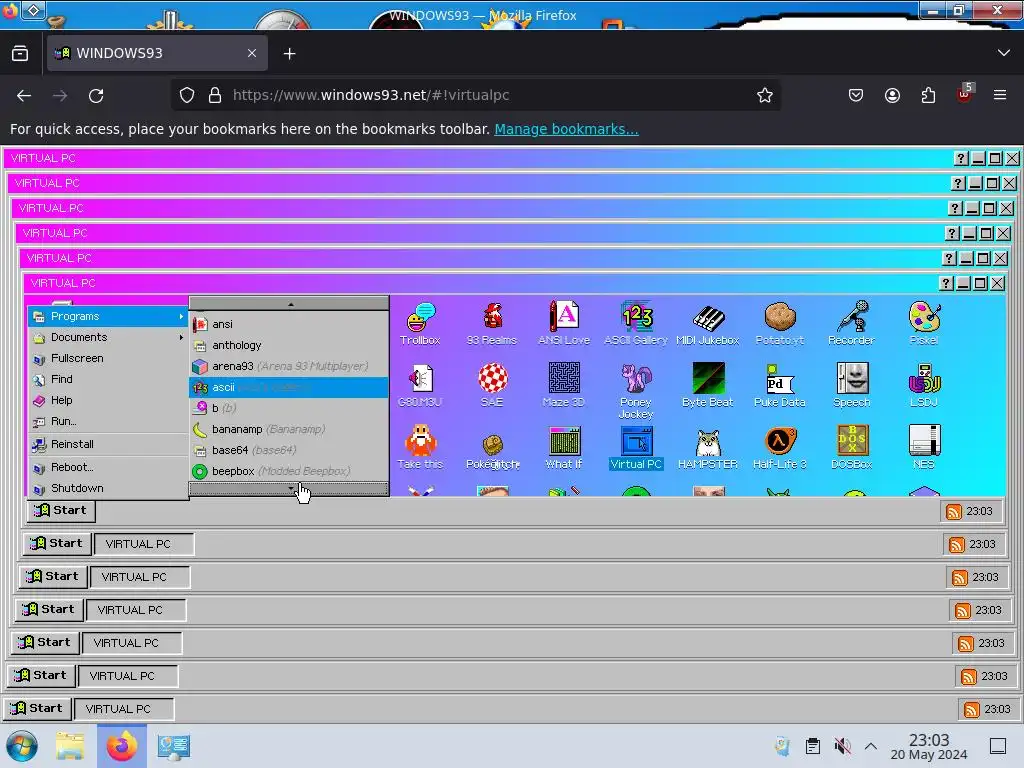This screenshot has height=768, width=1024.
Task: Expand the Programs submenu
Action: click(x=108, y=316)
